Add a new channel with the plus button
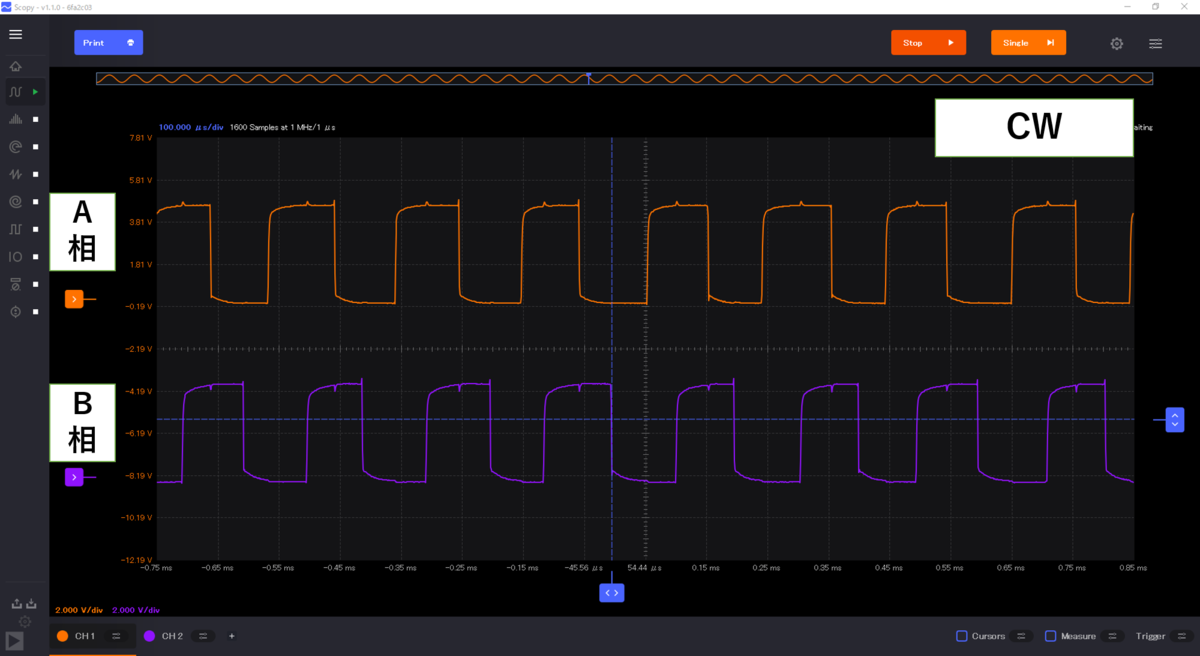This screenshot has width=1200, height=656. [232, 636]
